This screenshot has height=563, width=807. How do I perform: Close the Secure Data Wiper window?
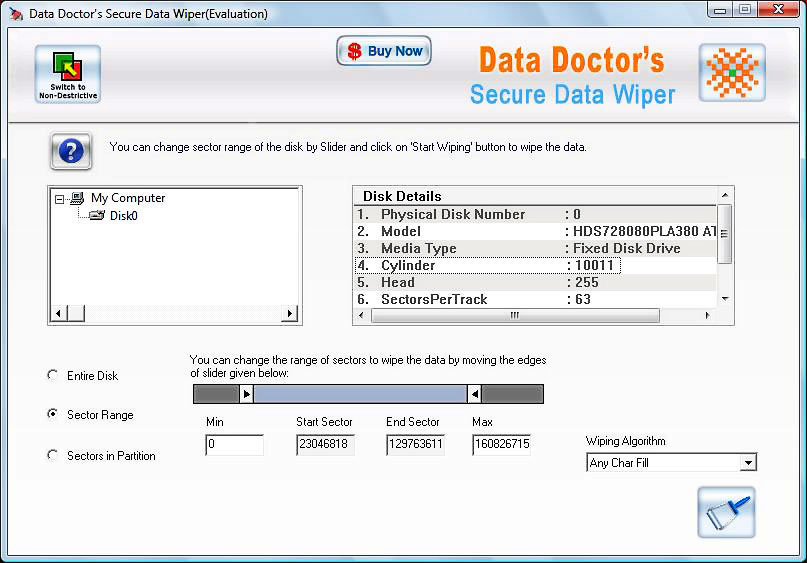click(779, 10)
